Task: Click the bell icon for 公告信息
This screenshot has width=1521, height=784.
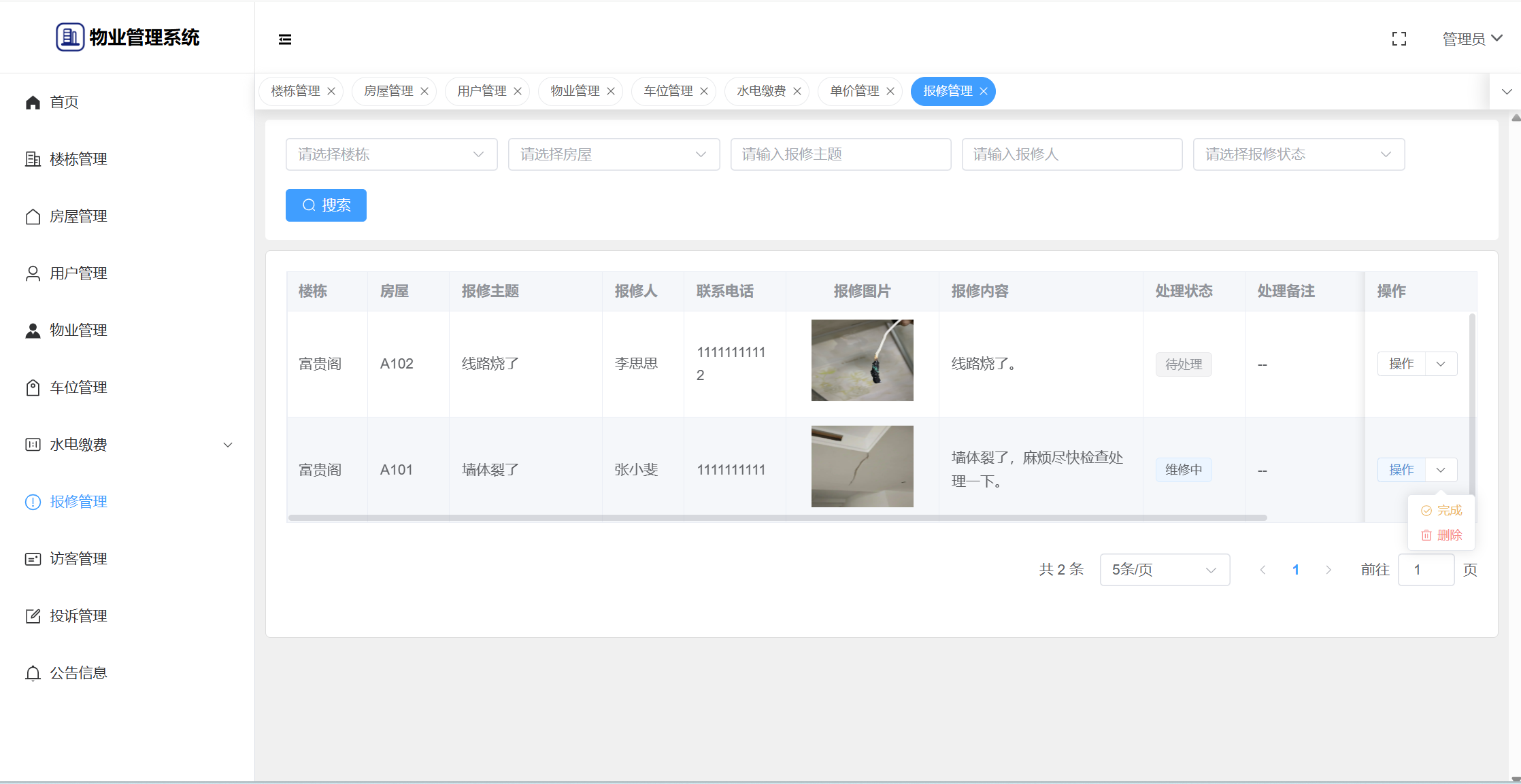Action: pos(33,673)
